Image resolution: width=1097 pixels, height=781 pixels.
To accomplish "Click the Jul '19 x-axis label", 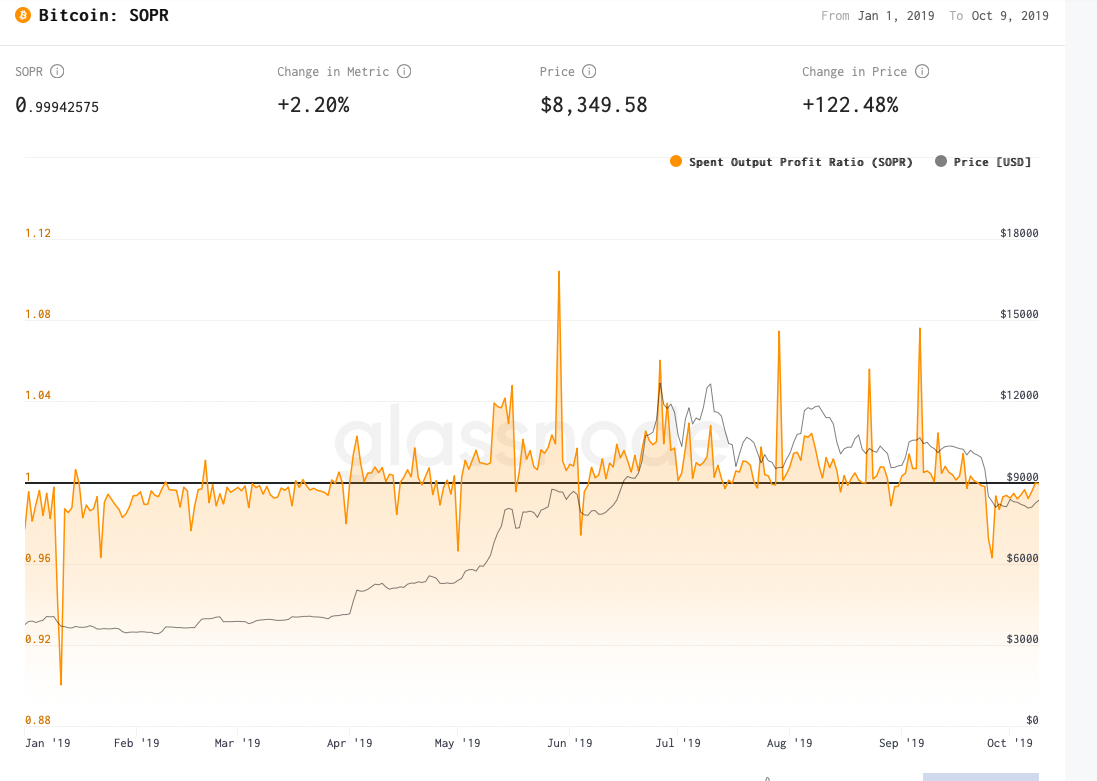I will coord(677,743).
